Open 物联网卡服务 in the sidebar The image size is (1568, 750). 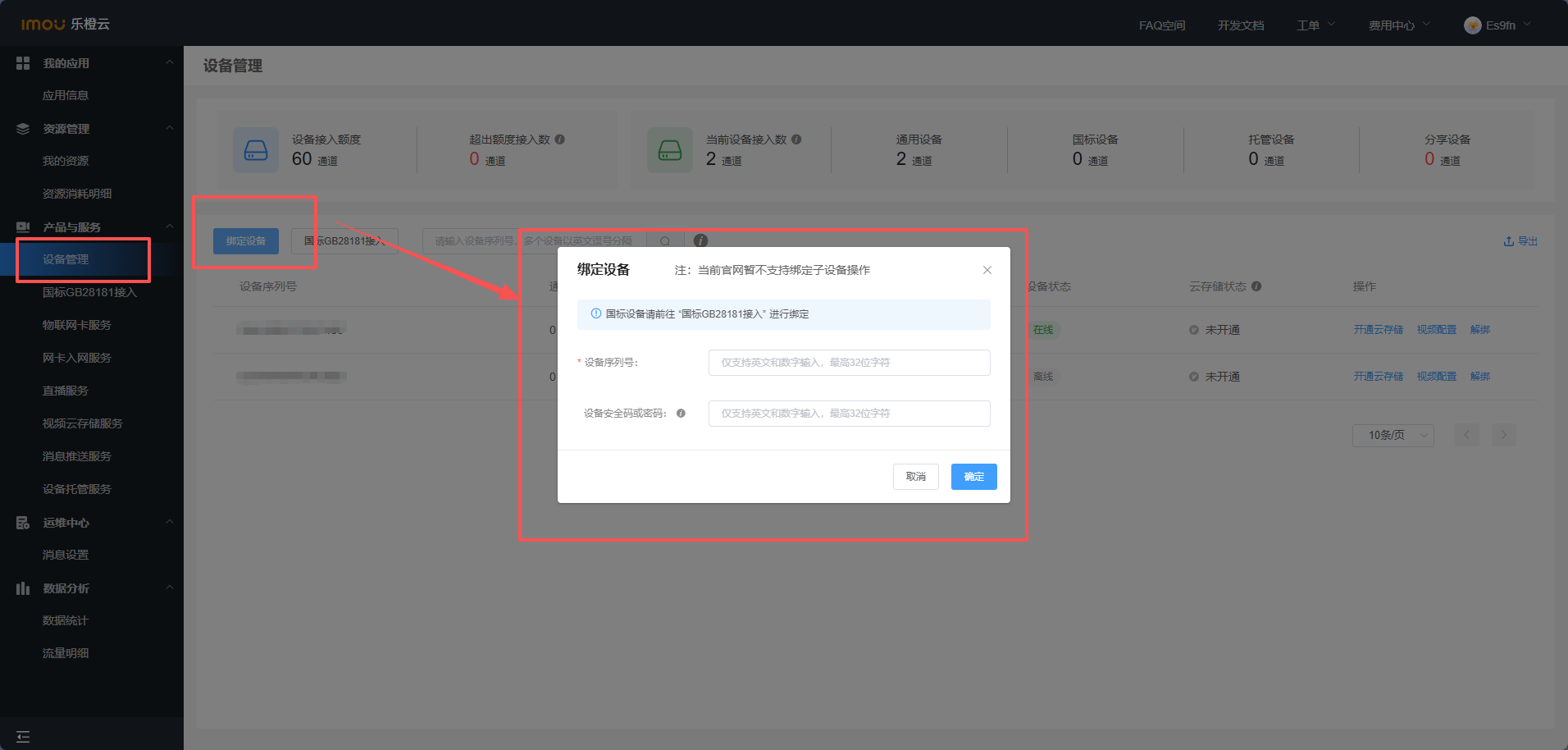[77, 325]
